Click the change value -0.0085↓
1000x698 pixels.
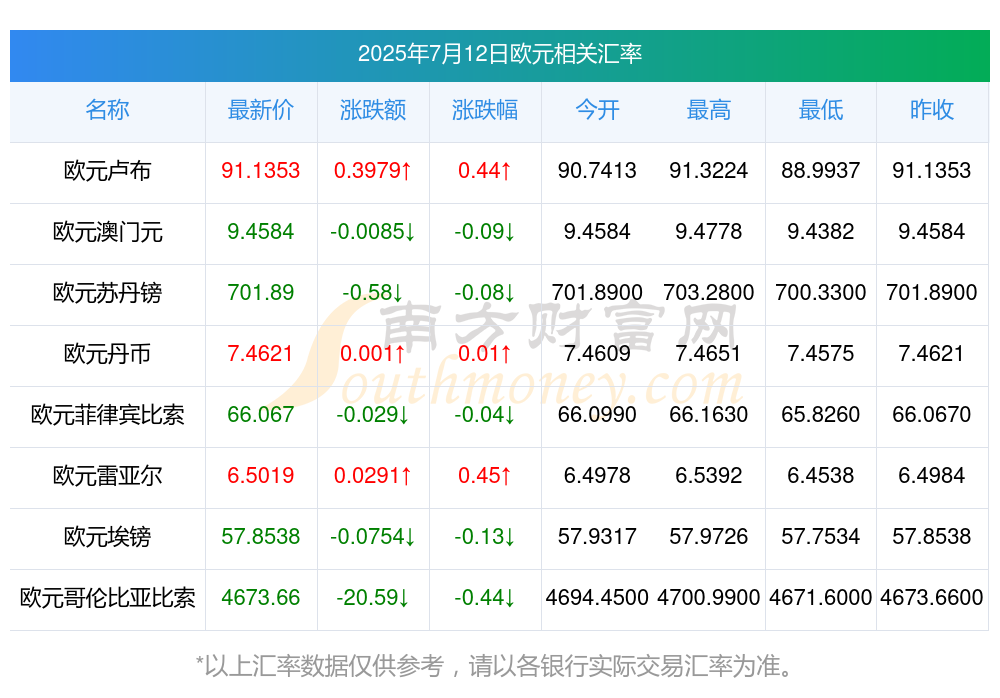372,232
